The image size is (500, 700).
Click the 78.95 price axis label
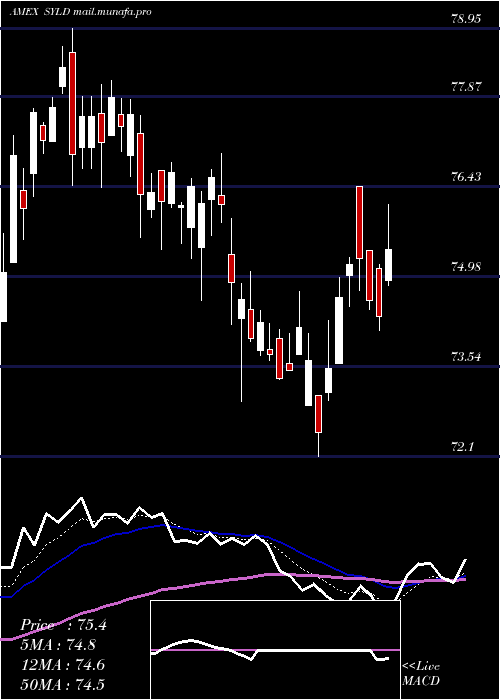pos(466,19)
